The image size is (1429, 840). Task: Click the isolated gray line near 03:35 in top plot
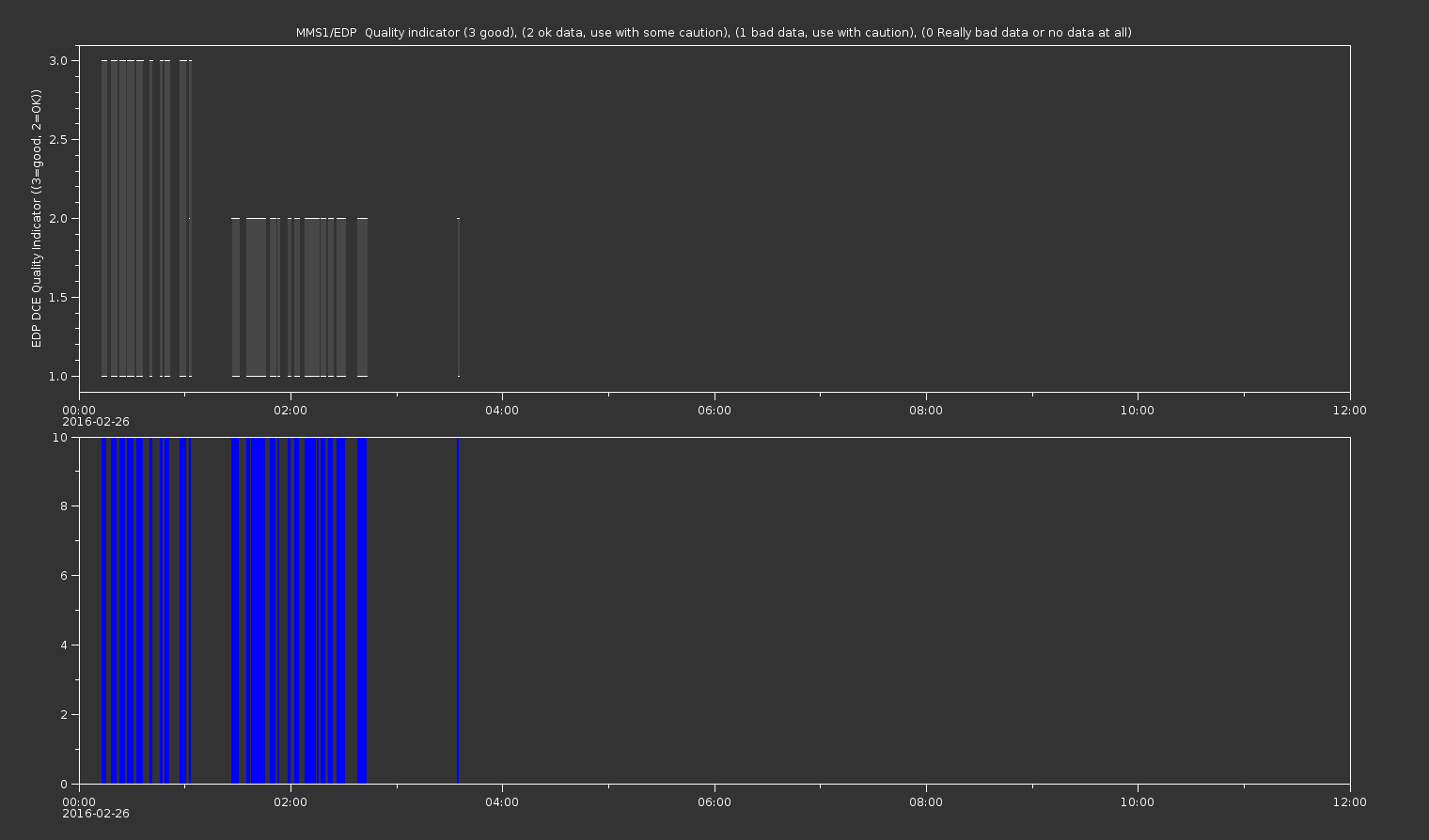click(x=459, y=298)
